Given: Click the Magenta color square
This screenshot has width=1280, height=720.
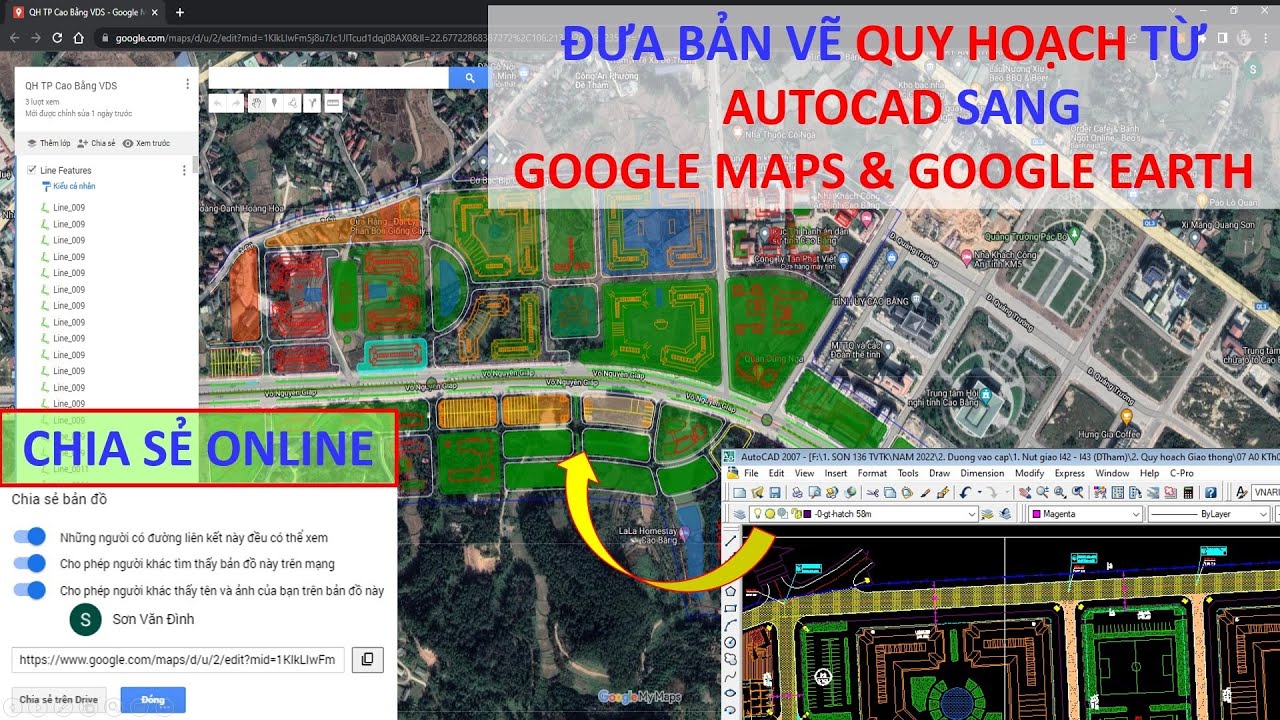Looking at the screenshot, I should point(1036,514).
